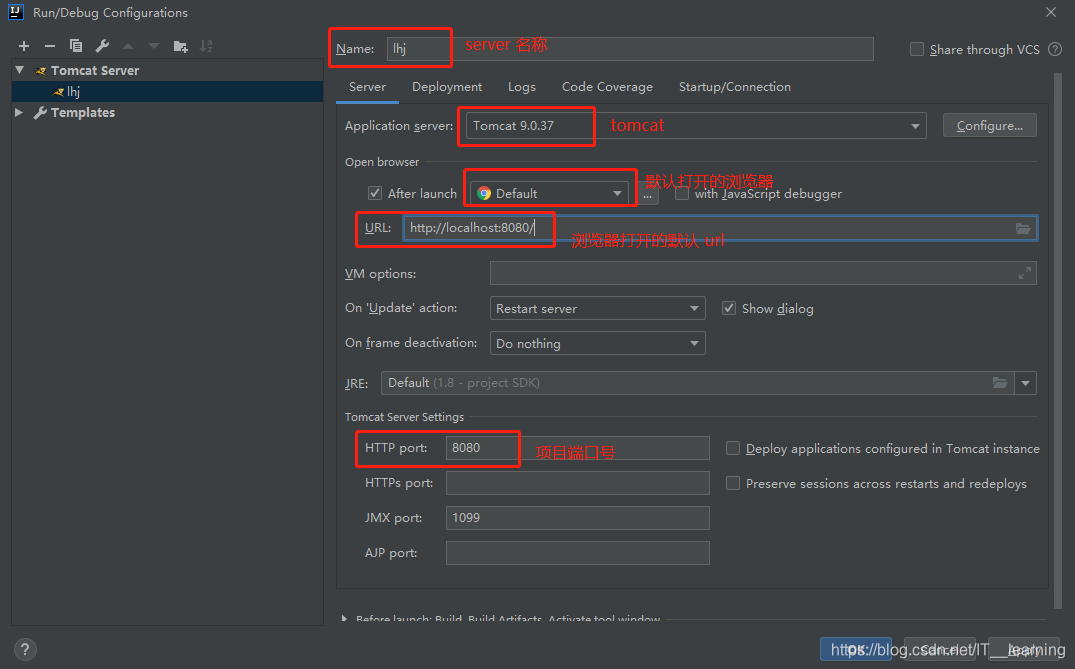Check Deploy applications configured in Tomcat instance
Screen dimensions: 1075x669
pyautogui.click(x=733, y=448)
